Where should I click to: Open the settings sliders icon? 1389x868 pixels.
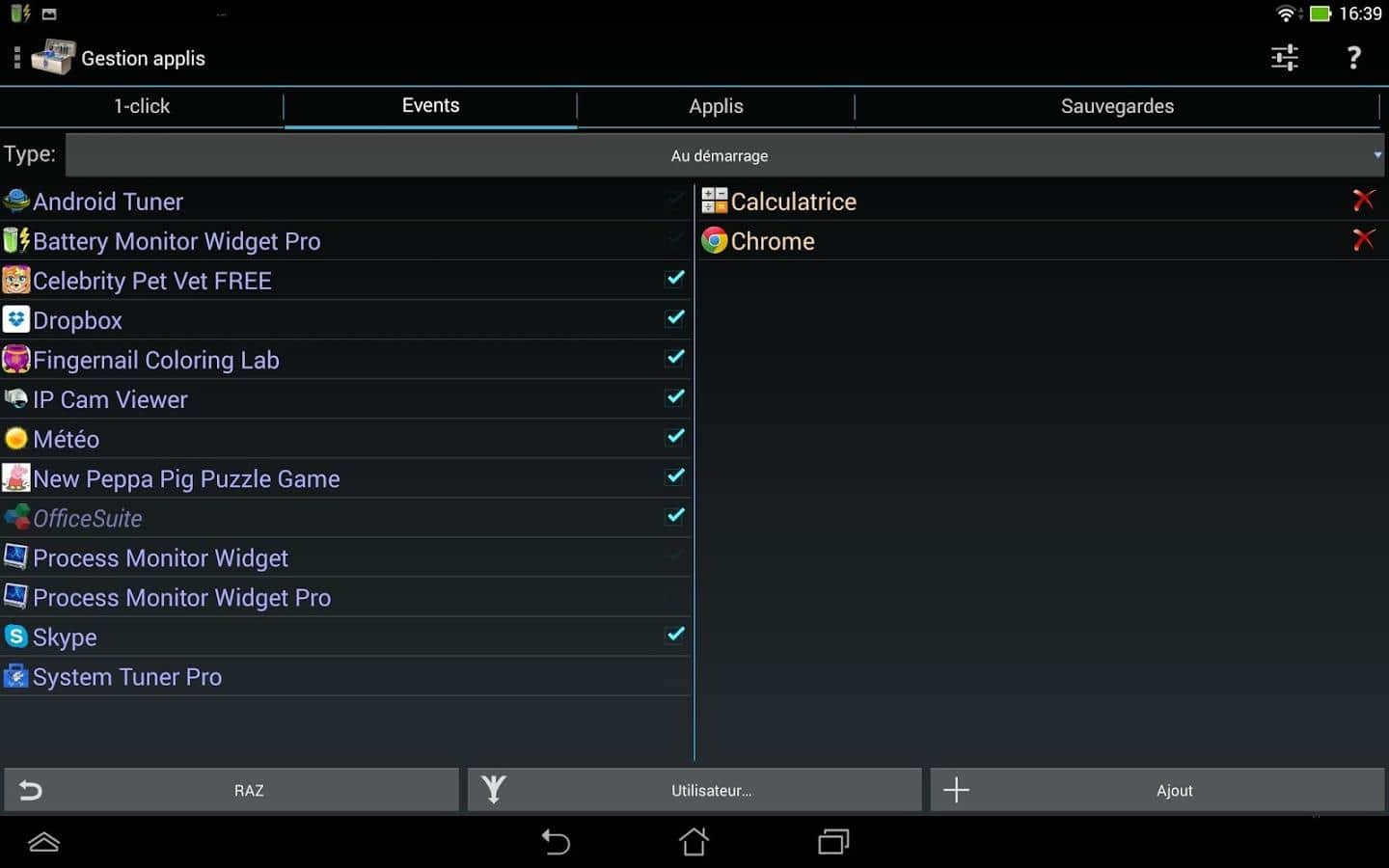[1284, 58]
